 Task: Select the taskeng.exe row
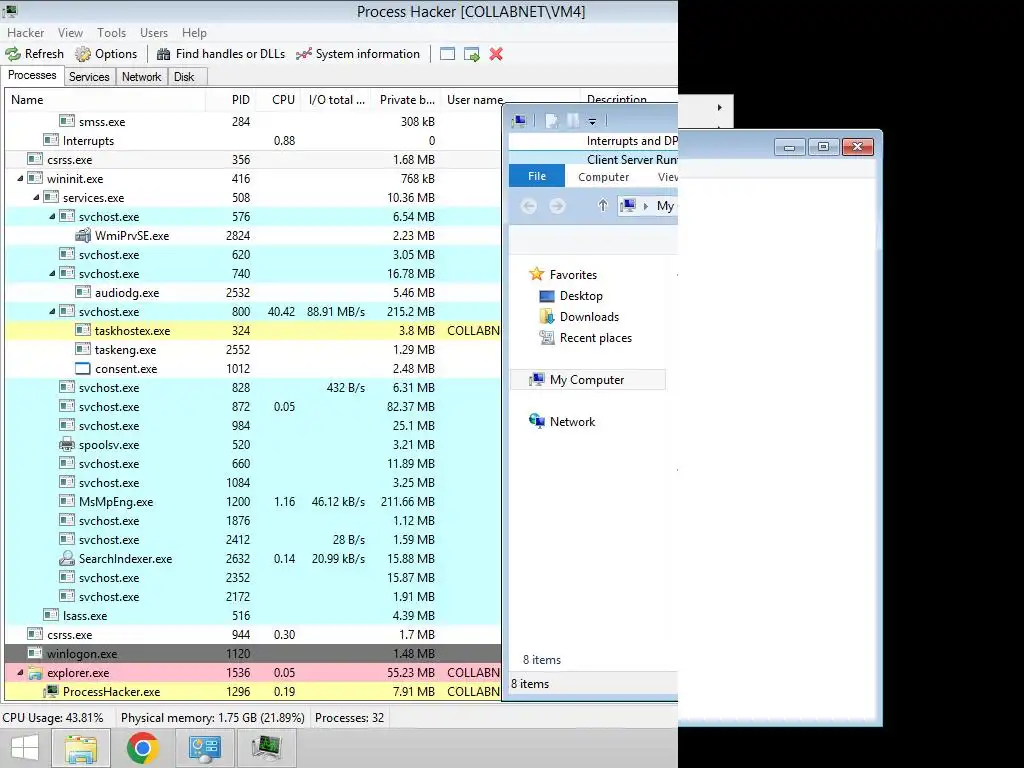[x=253, y=349]
